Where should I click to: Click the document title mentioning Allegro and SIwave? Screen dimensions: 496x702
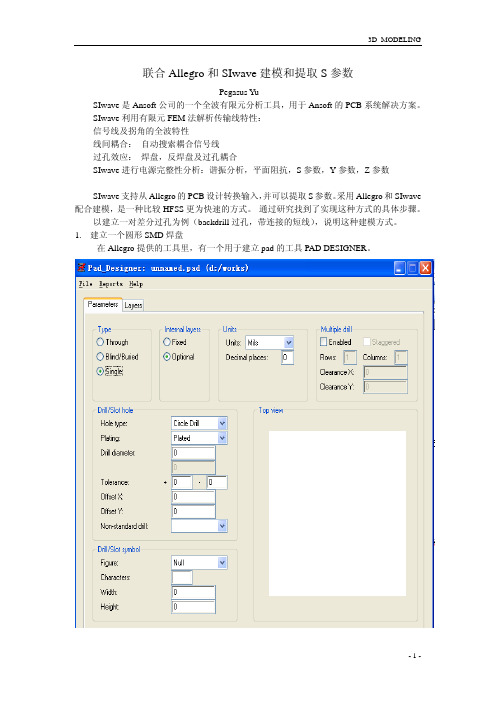point(248,73)
